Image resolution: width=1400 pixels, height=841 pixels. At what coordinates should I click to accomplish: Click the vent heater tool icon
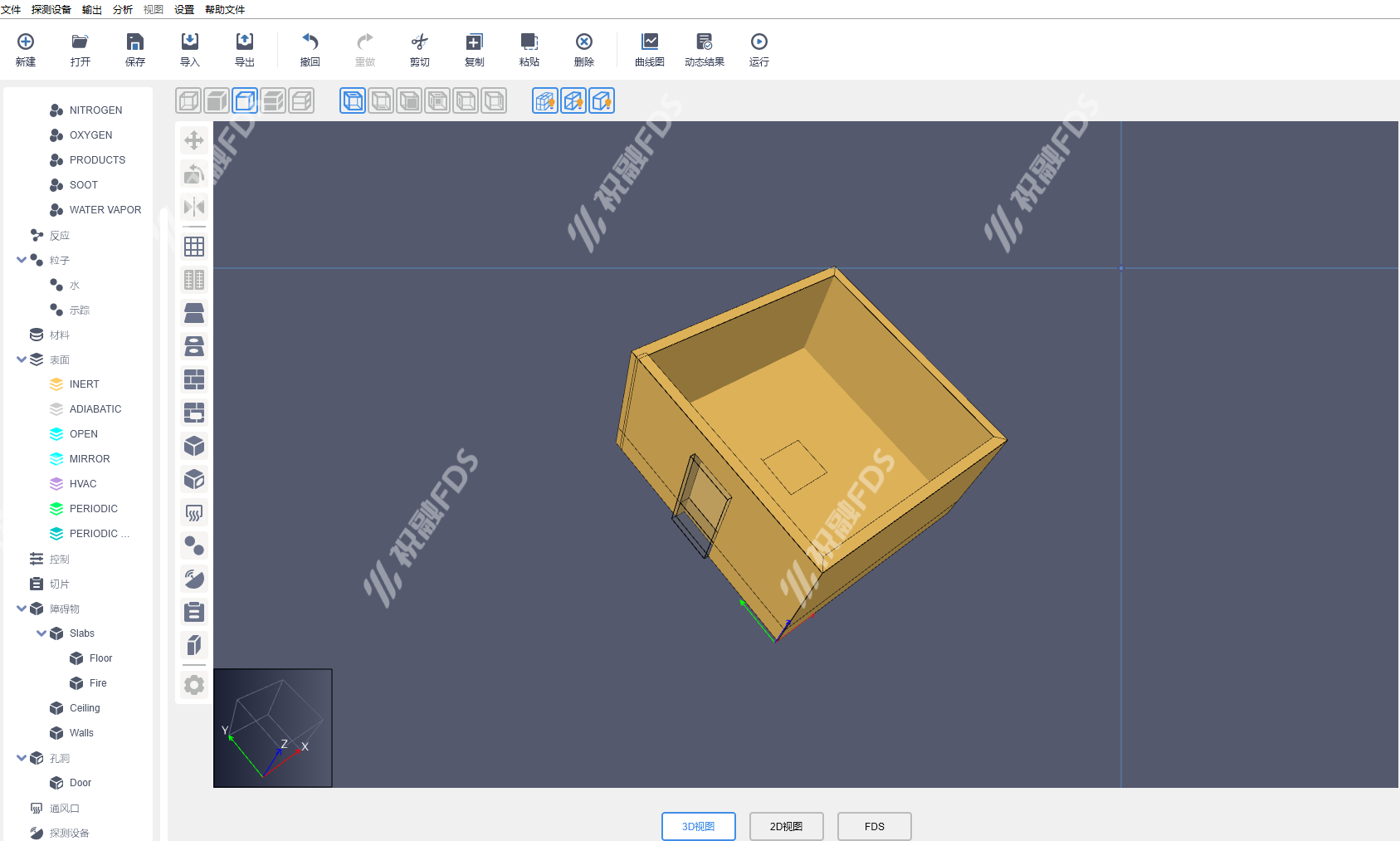coord(194,512)
